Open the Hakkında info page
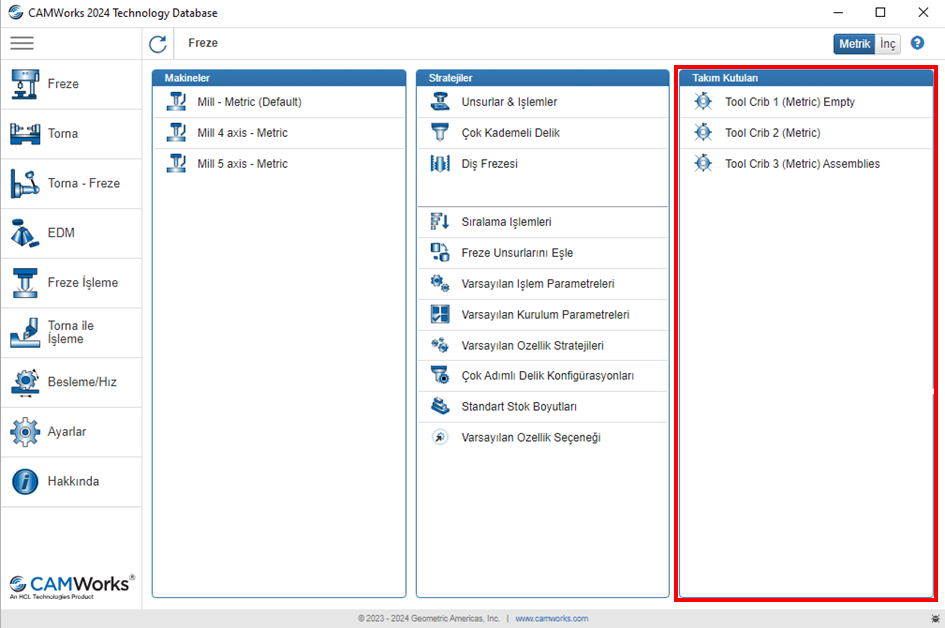 (x=70, y=481)
